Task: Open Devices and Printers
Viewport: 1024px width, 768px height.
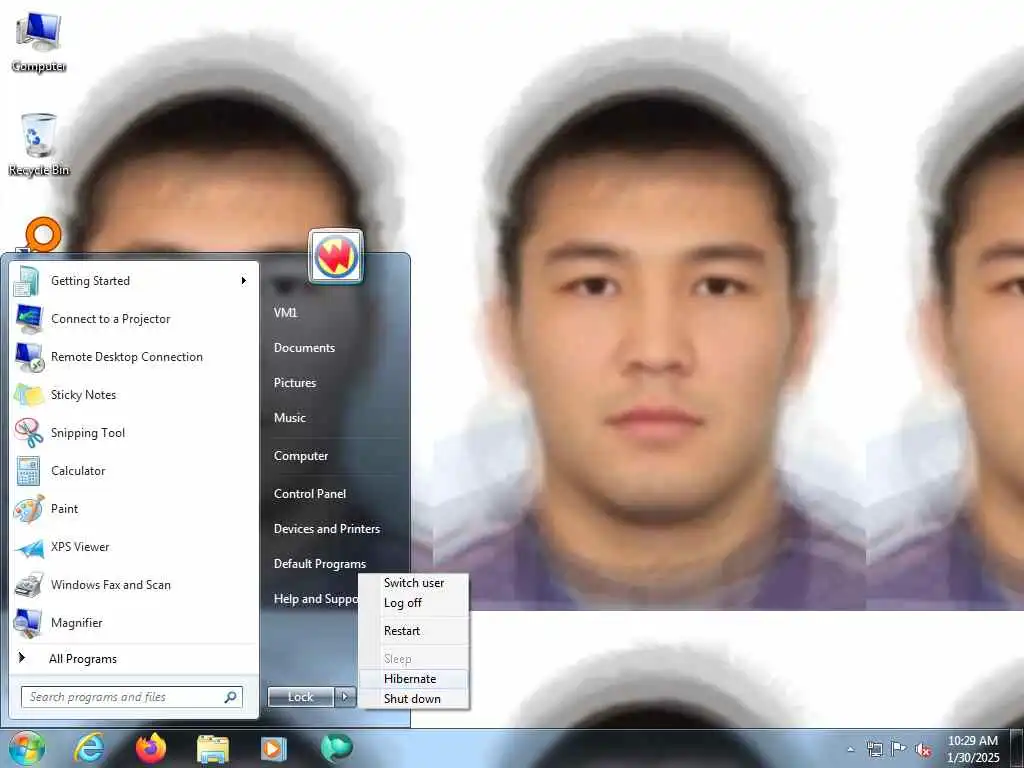Action: pyautogui.click(x=327, y=529)
